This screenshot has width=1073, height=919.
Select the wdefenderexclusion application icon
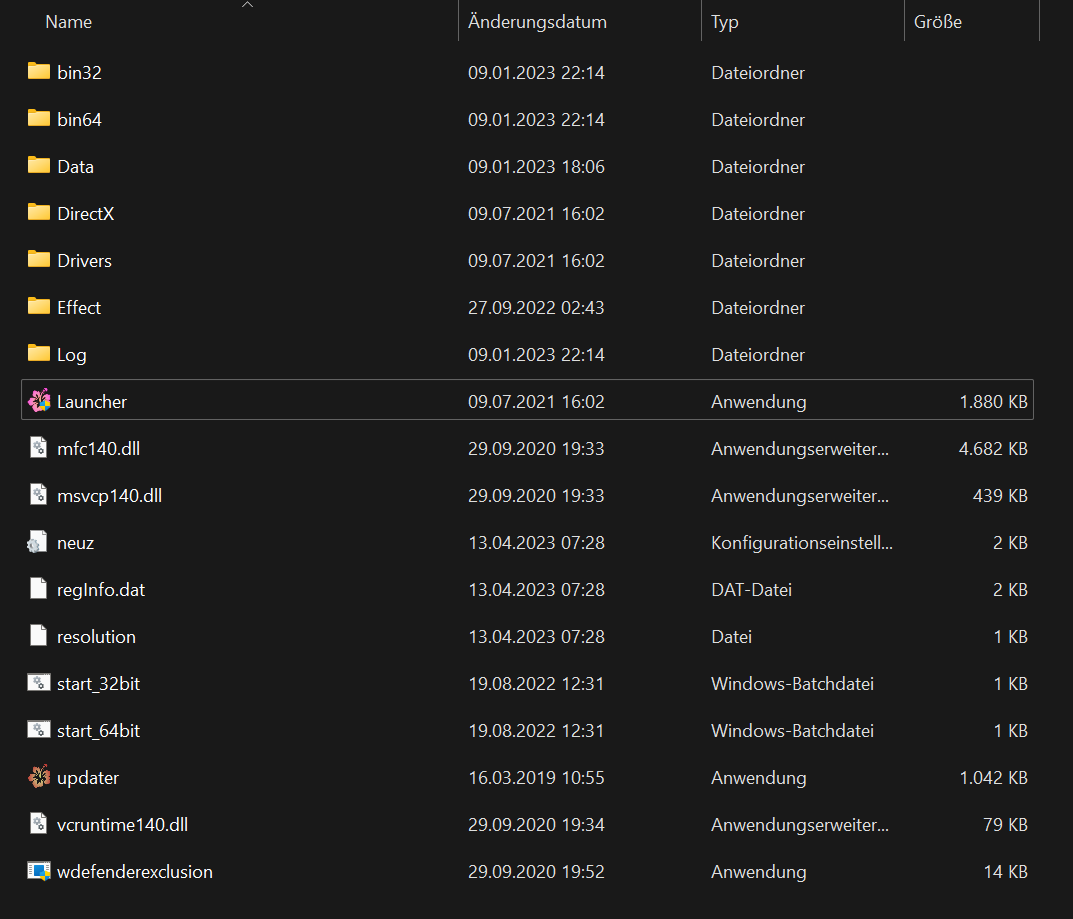39,871
